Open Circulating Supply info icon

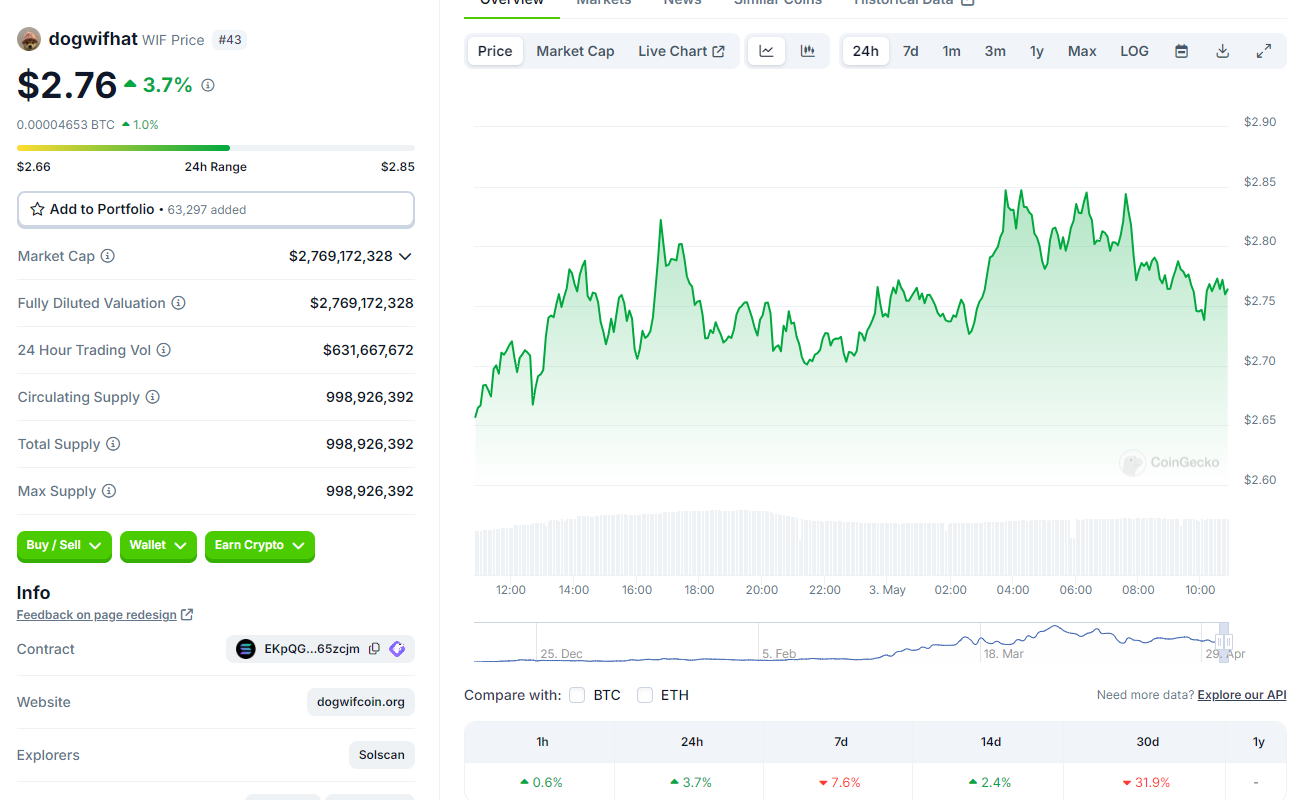(x=153, y=397)
